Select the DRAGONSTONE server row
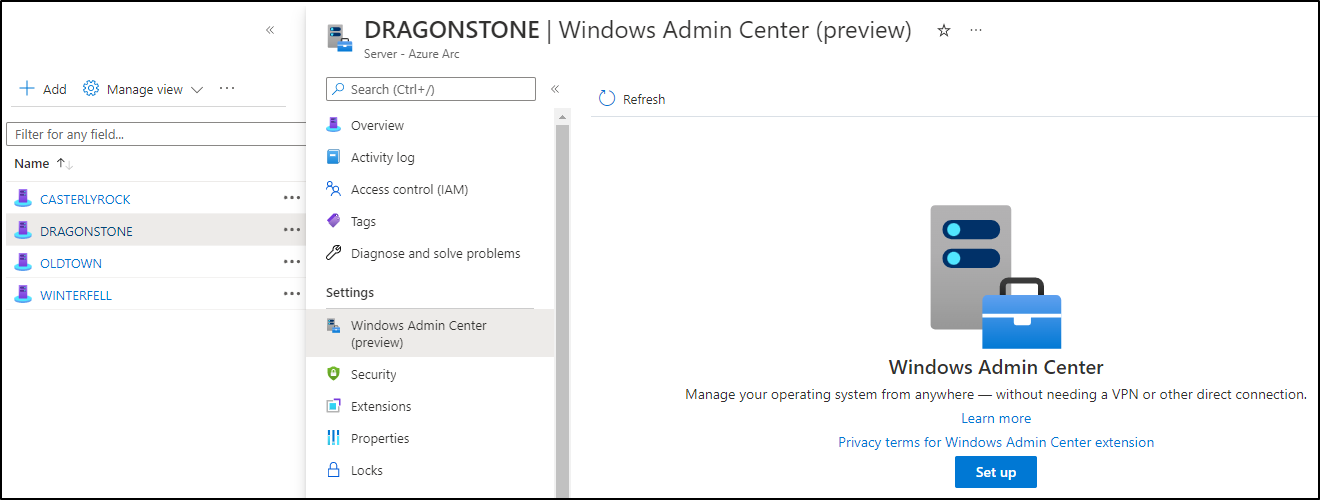Viewport: 1320px width, 500px height. 156,230
